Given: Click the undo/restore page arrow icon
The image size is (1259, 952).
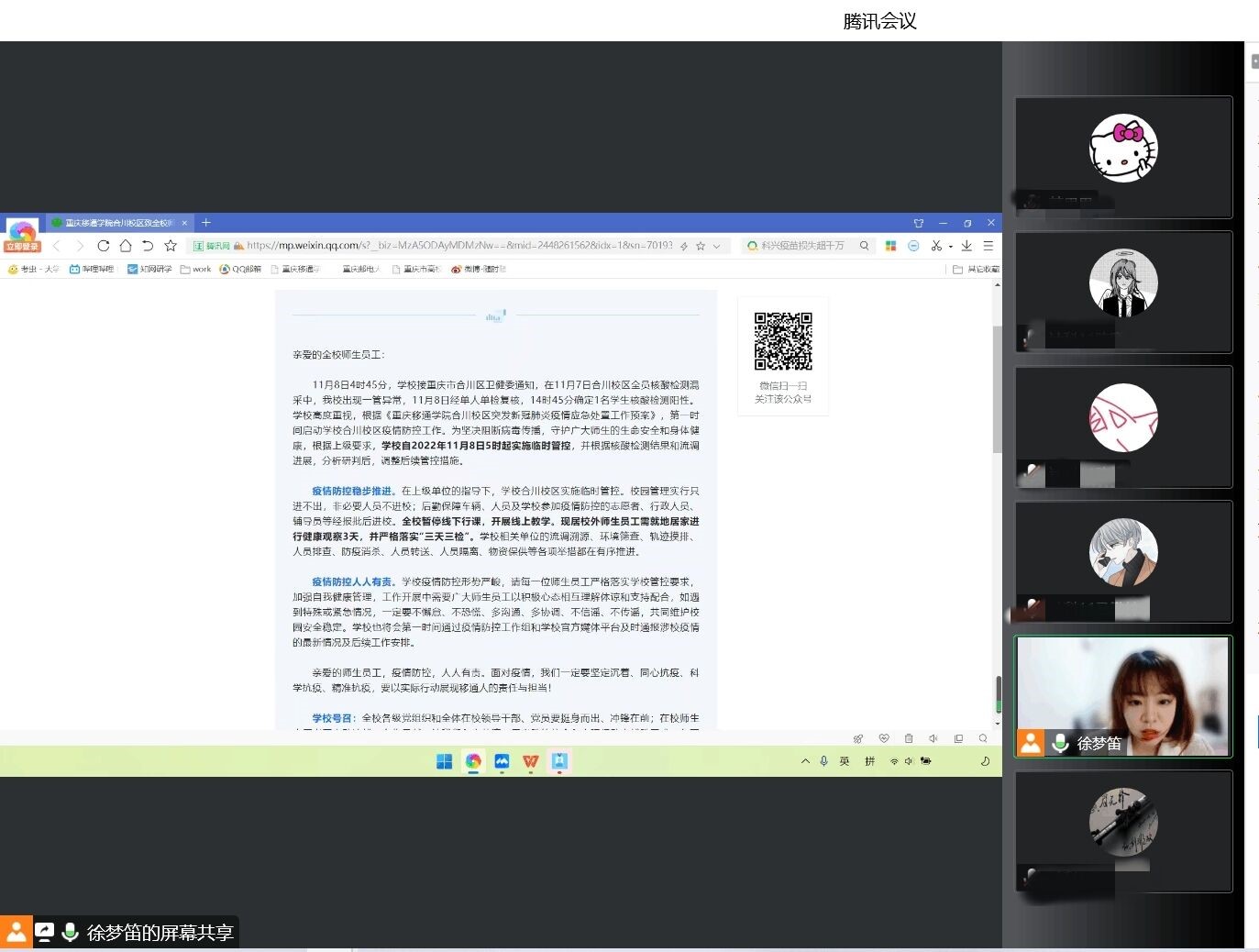Looking at the screenshot, I should (x=148, y=246).
